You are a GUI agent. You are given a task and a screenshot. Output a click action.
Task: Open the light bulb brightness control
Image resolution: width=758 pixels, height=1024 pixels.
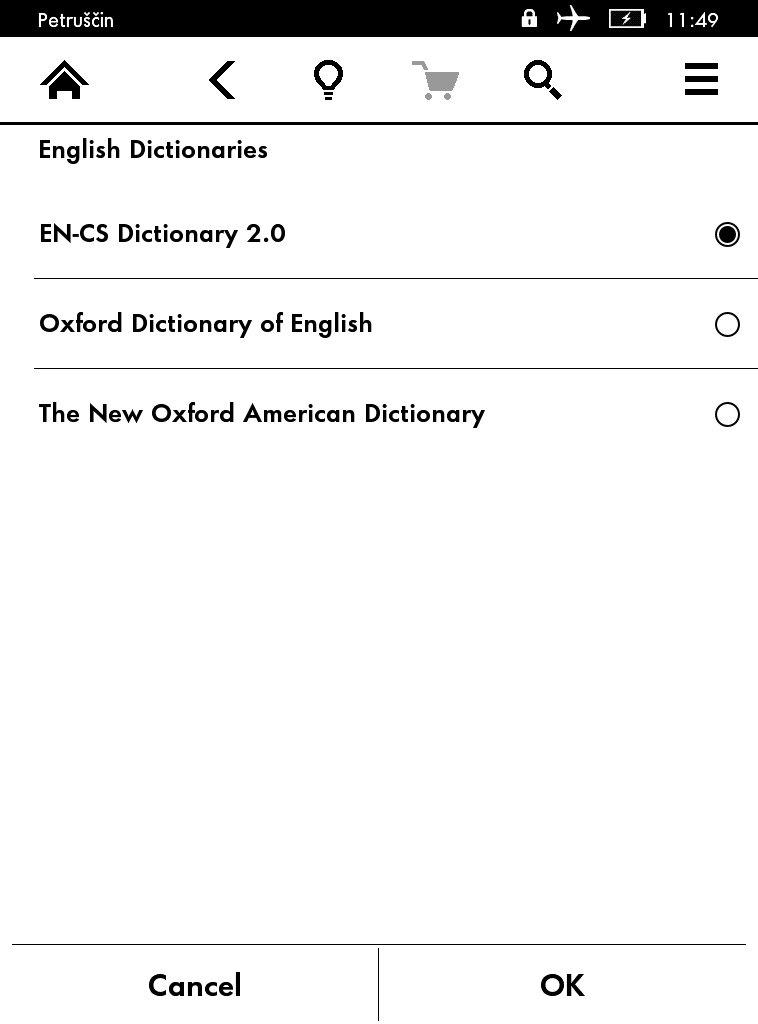point(328,80)
